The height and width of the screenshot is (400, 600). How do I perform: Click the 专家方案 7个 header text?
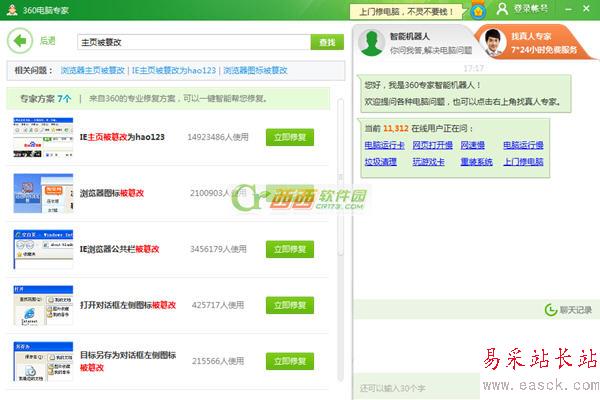[x=46, y=98]
